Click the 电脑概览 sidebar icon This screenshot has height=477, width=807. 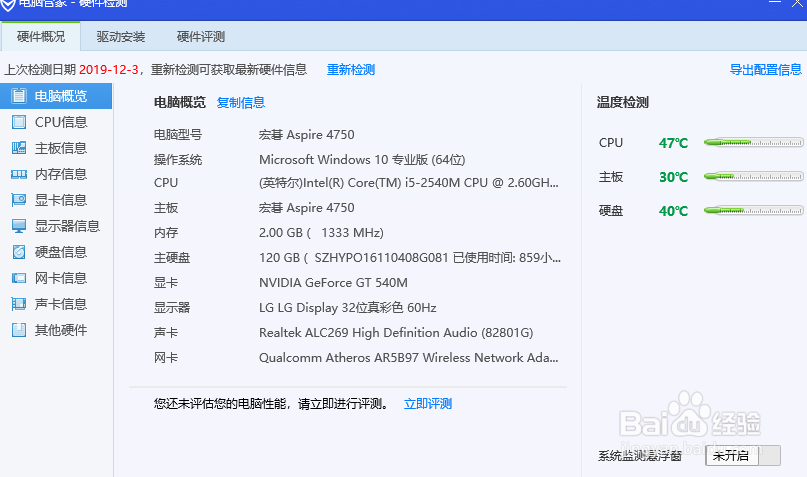pos(19,96)
